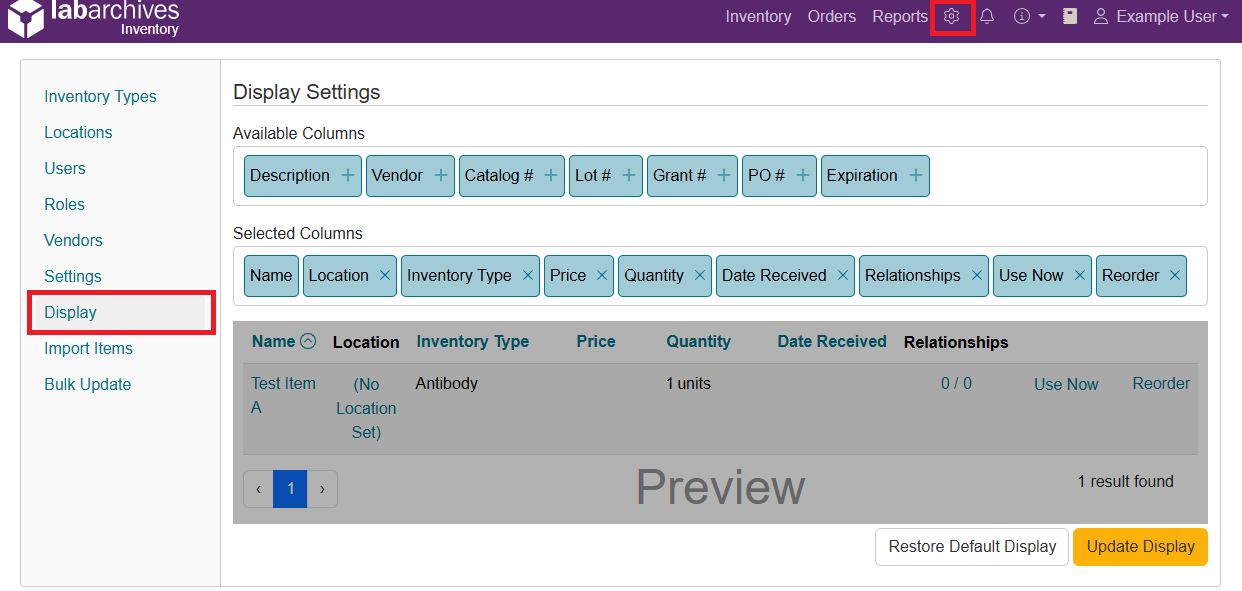Image resolution: width=1242 pixels, height=591 pixels.
Task: Expand the info help dropdown
Action: coord(1029,17)
